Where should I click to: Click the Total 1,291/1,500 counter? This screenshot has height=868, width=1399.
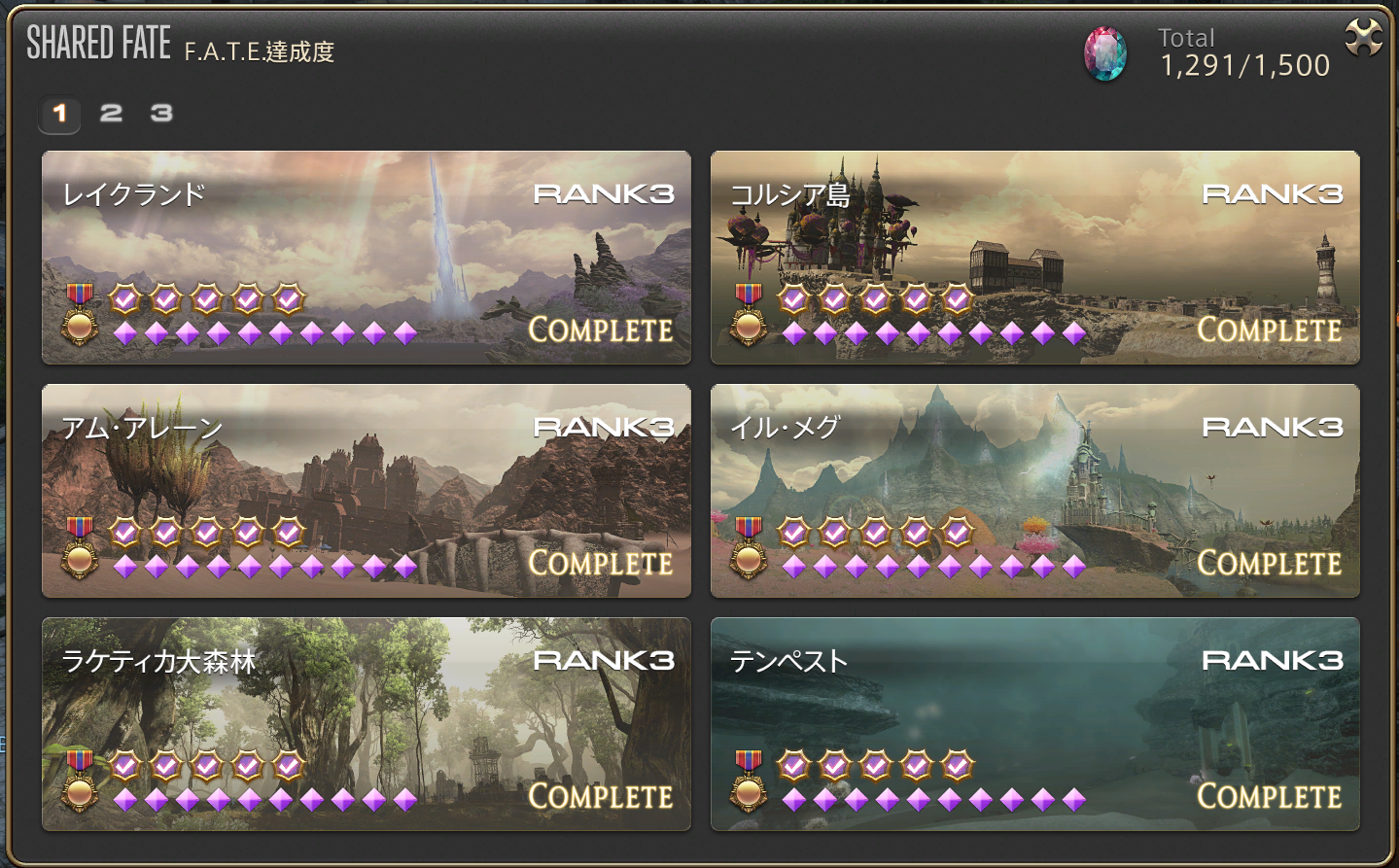(x=1245, y=53)
